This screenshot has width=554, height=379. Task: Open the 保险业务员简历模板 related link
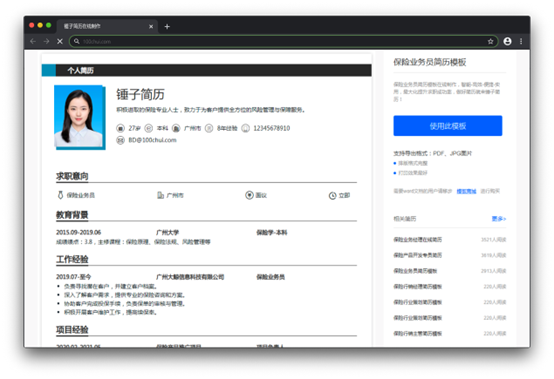pyautogui.click(x=415, y=271)
